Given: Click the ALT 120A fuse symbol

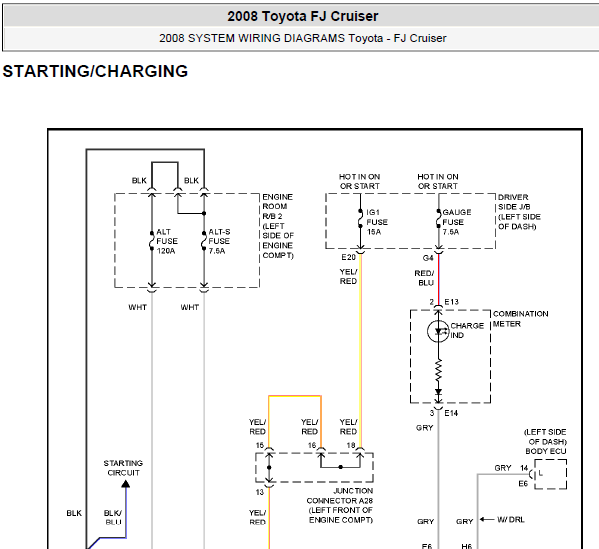Looking at the screenshot, I should pyautogui.click(x=152, y=241).
